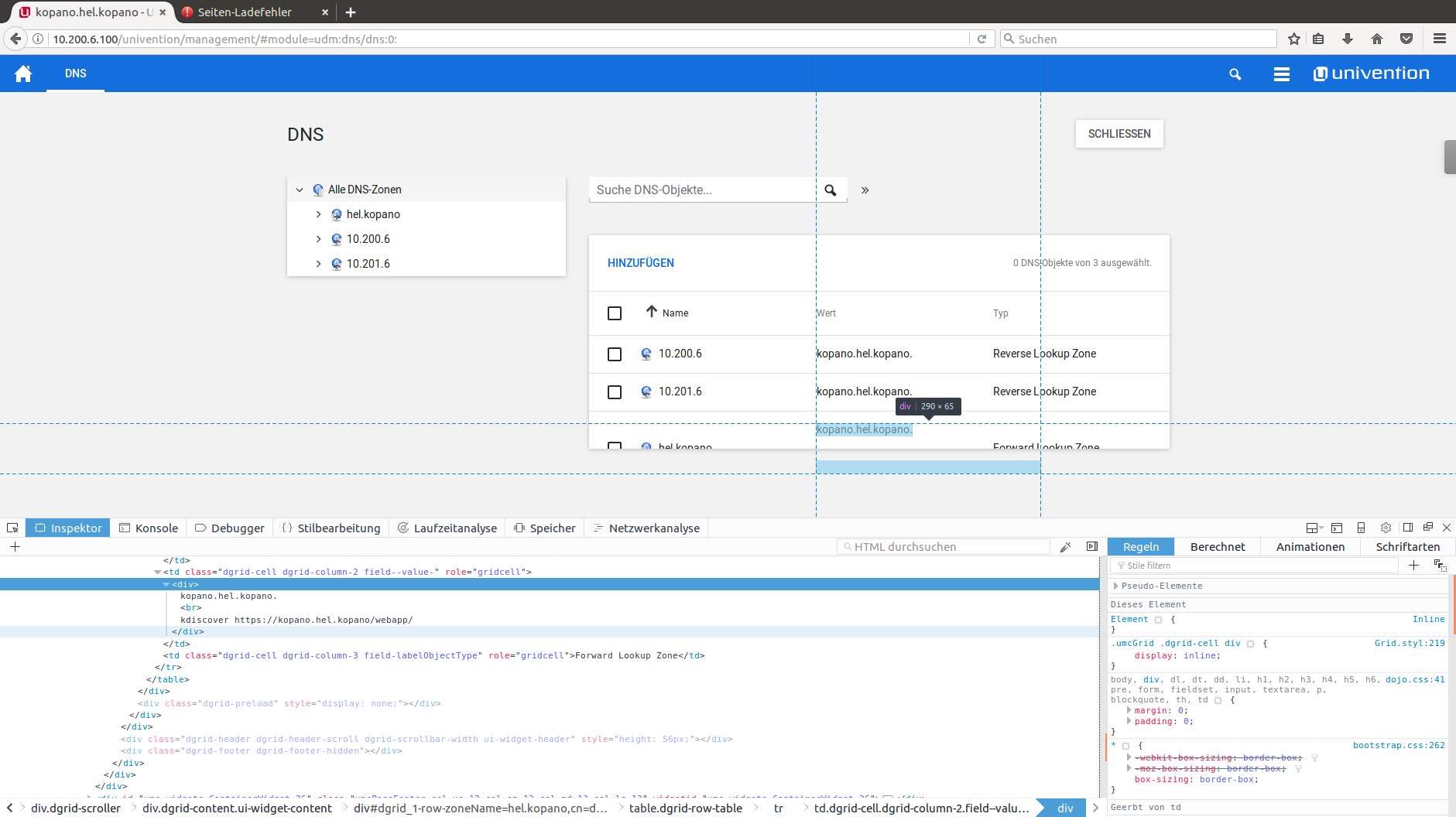Viewport: 1456px width, 817px height.
Task: Check the 10.200.6 row checkbox
Action: tap(615, 354)
